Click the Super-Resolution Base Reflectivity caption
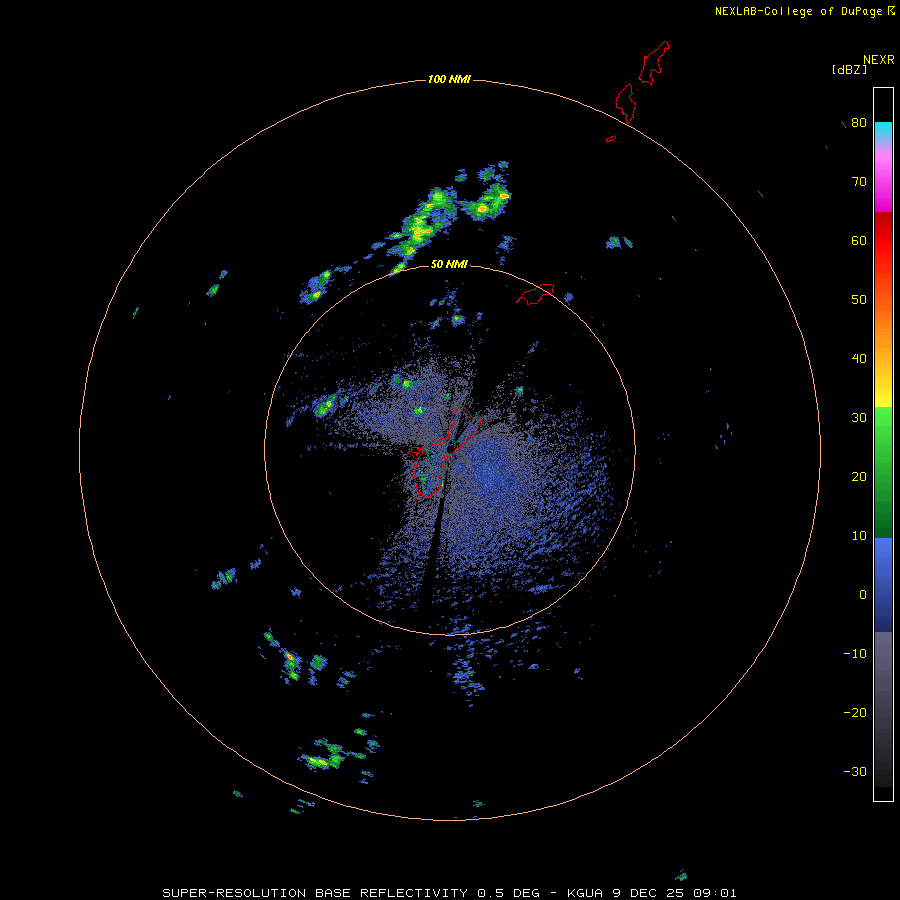Screen dimensions: 900x900 449,893
